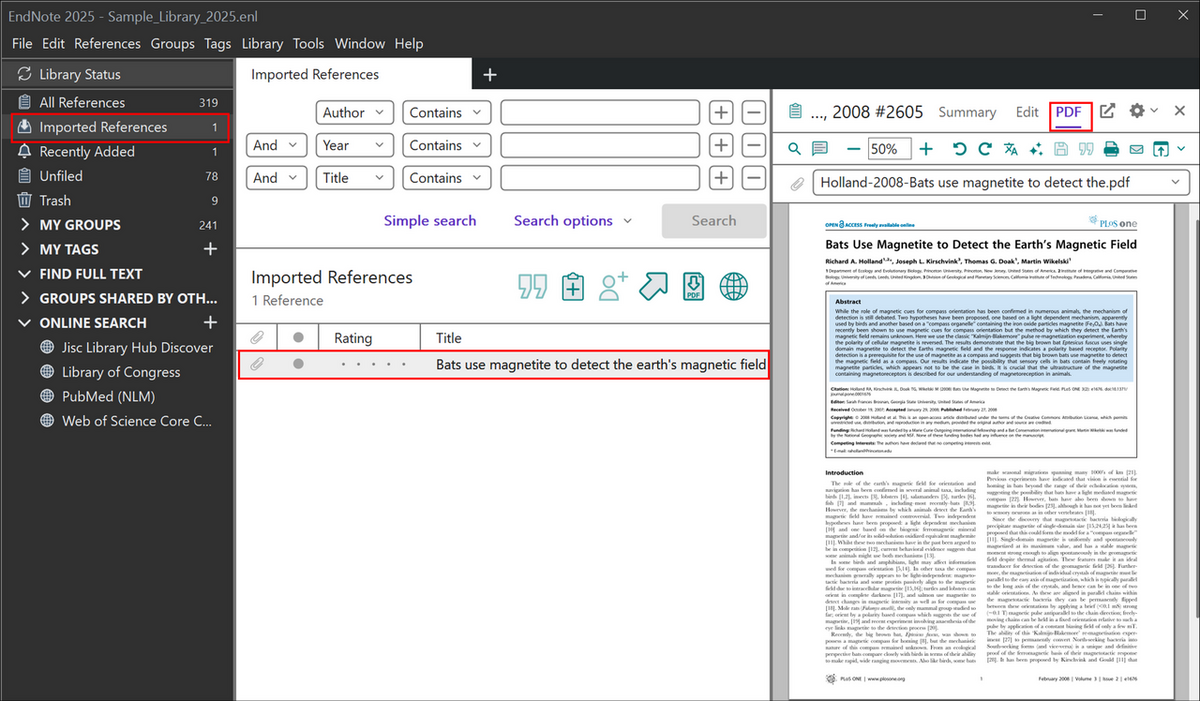
Task: Open online search via the globe icon
Action: coord(734,287)
